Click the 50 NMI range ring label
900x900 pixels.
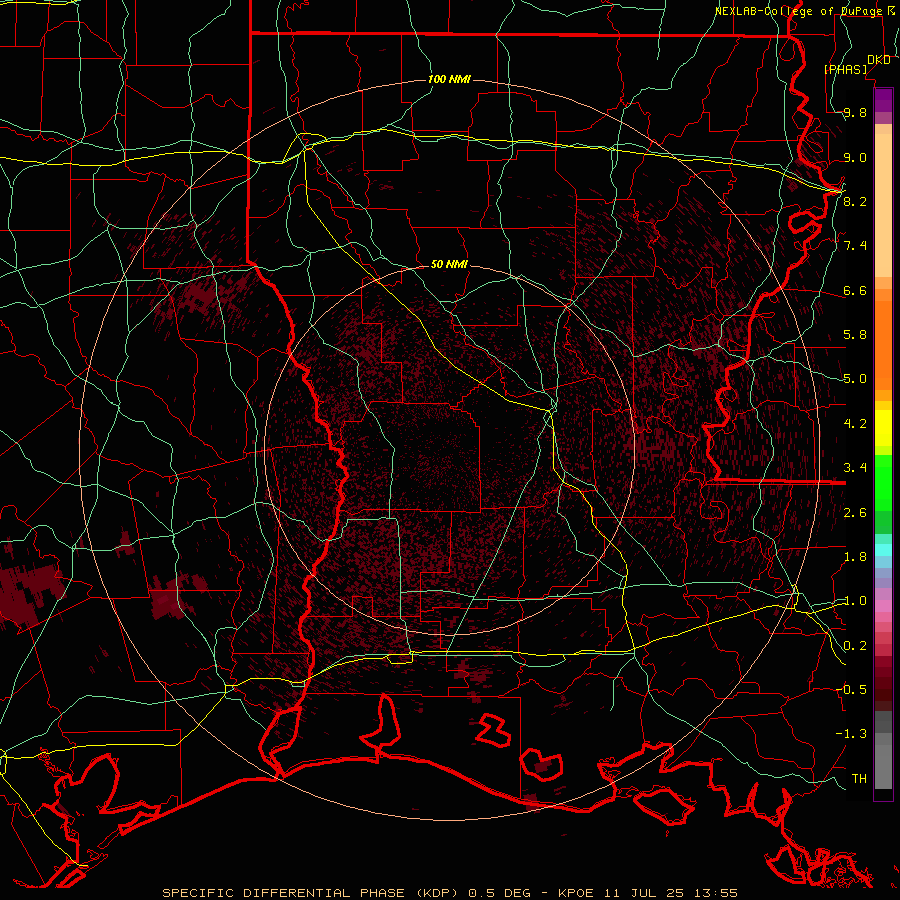click(x=449, y=264)
